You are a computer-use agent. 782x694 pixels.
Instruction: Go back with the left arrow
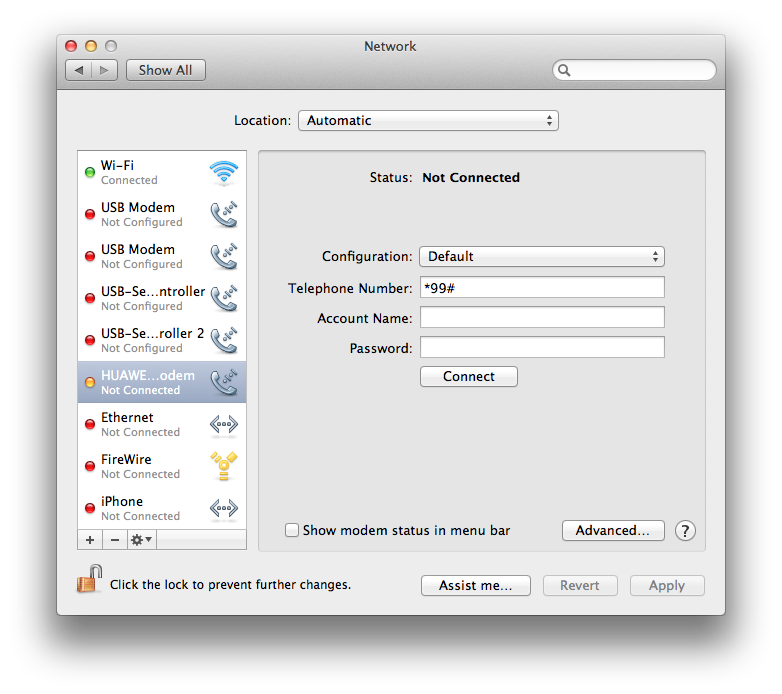(x=78, y=70)
